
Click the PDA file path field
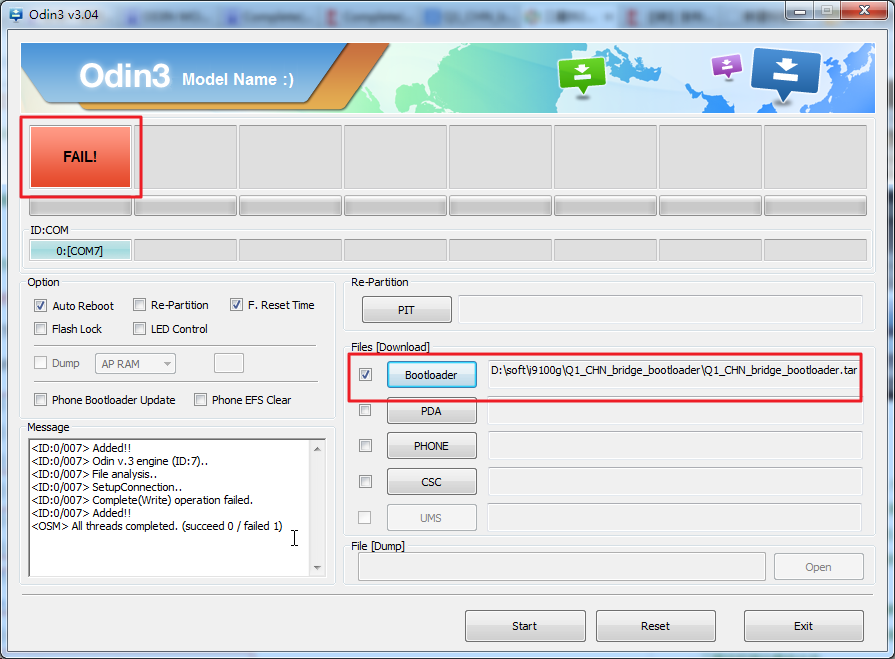(x=675, y=411)
